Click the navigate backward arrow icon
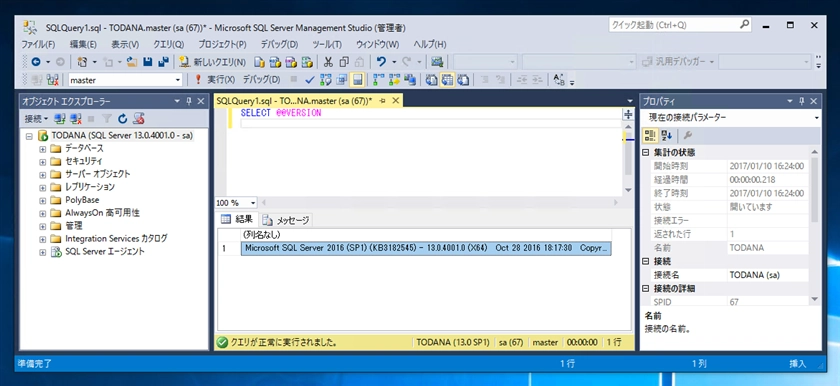The image size is (840, 386). 36,62
